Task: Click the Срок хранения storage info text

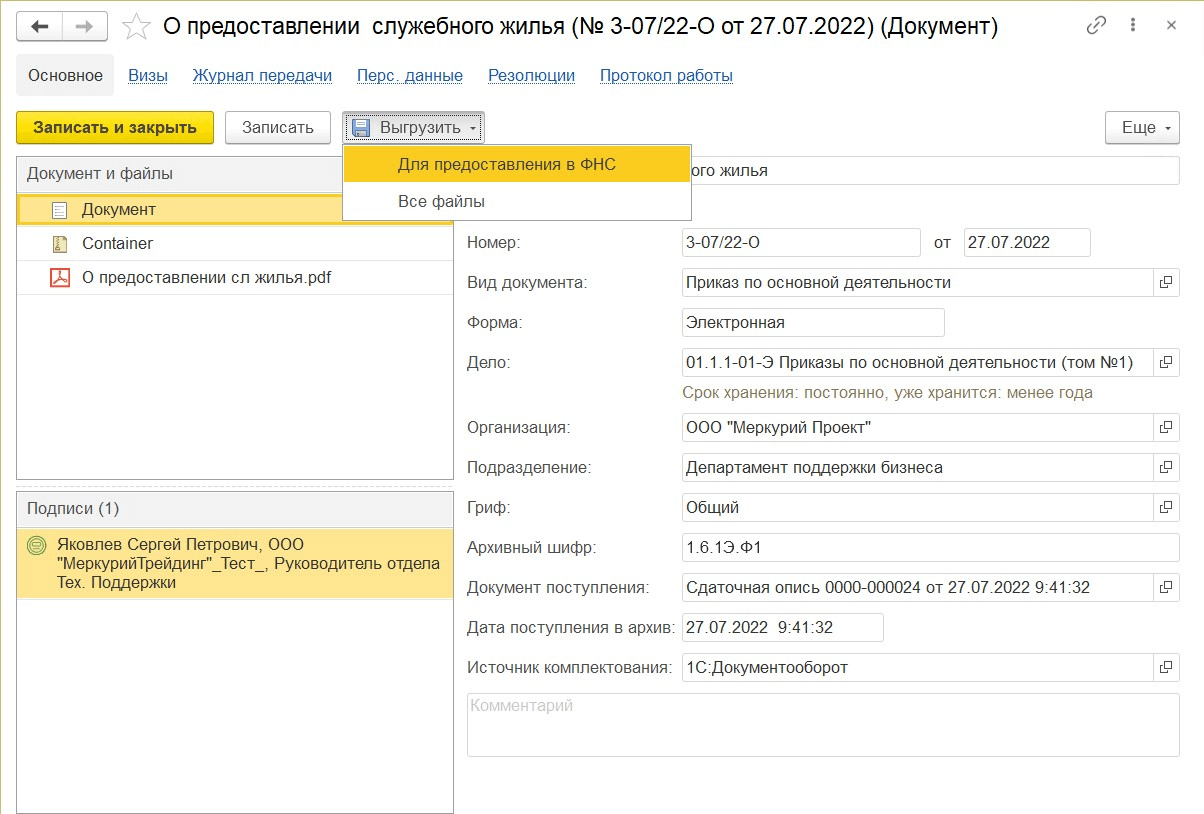Action: 888,393
